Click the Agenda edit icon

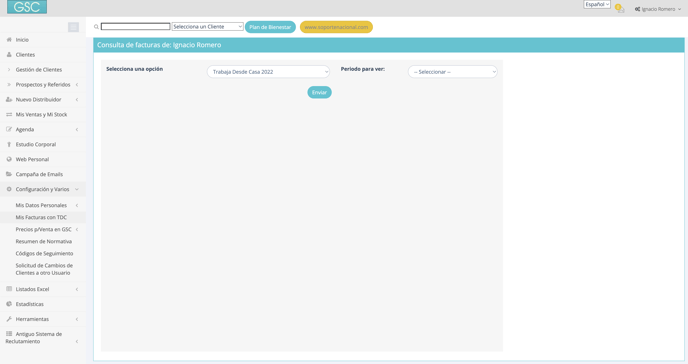click(9, 129)
